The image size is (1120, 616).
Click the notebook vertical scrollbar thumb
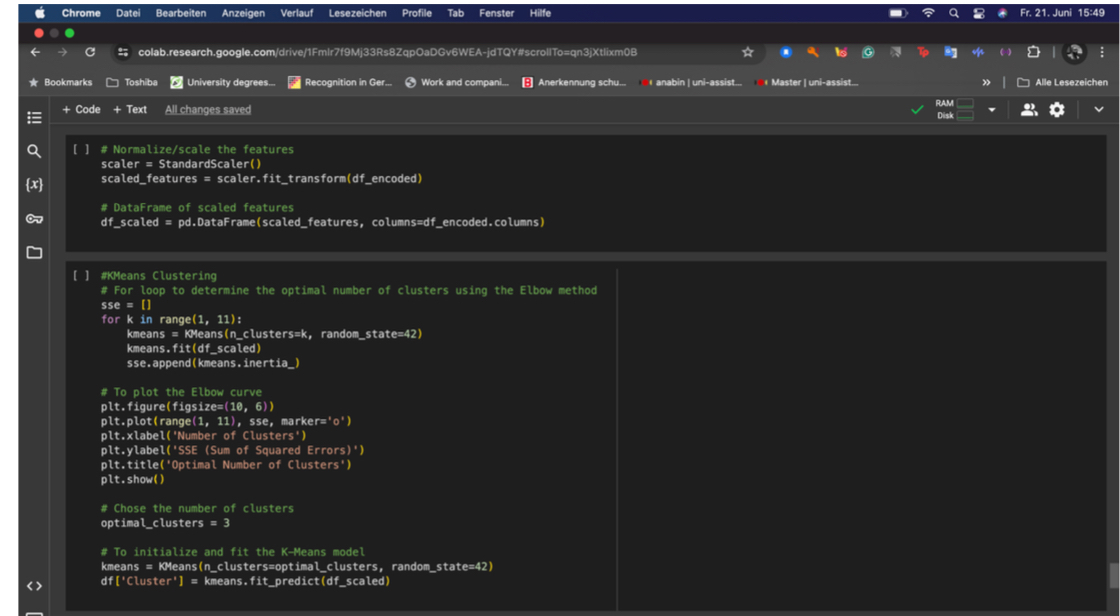click(x=1114, y=575)
